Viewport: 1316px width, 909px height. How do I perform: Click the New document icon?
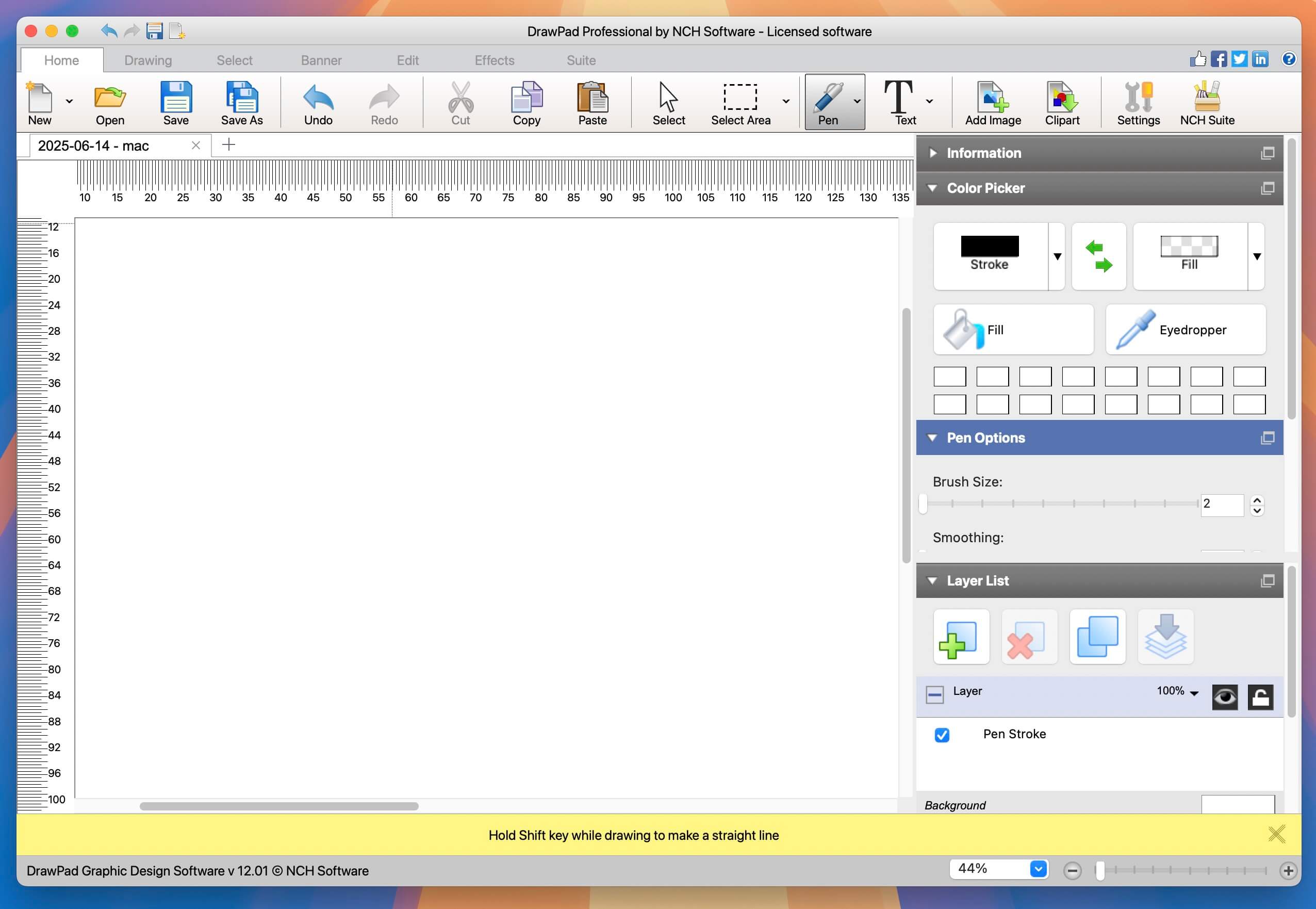(39, 103)
